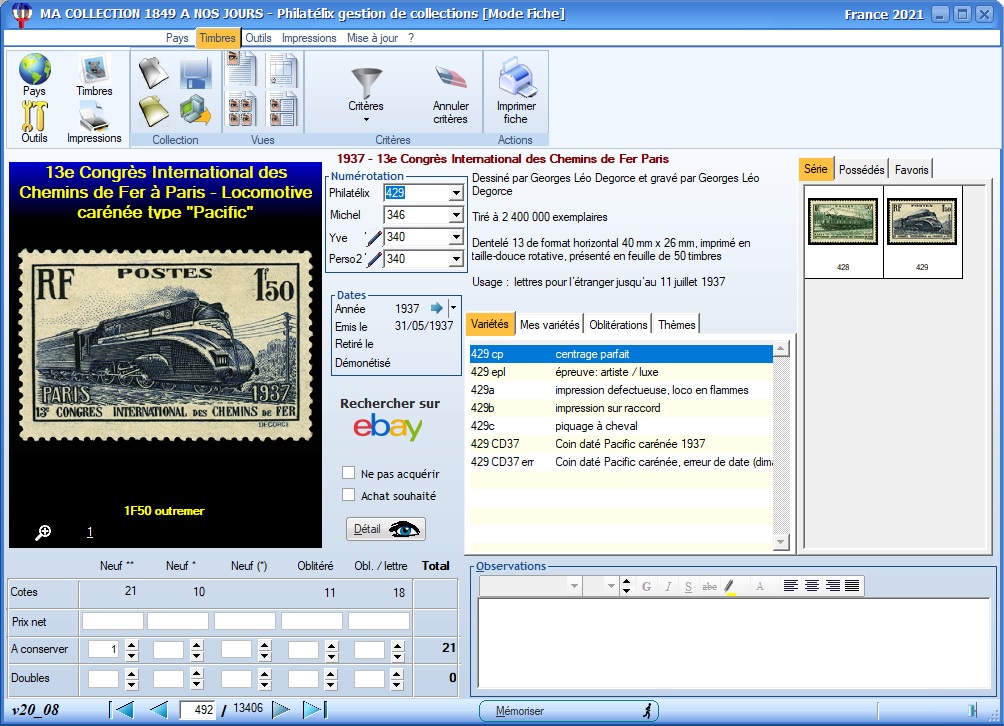1004x726 pixels.
Task: Click the exit door icon in status bar
Action: [x=973, y=710]
